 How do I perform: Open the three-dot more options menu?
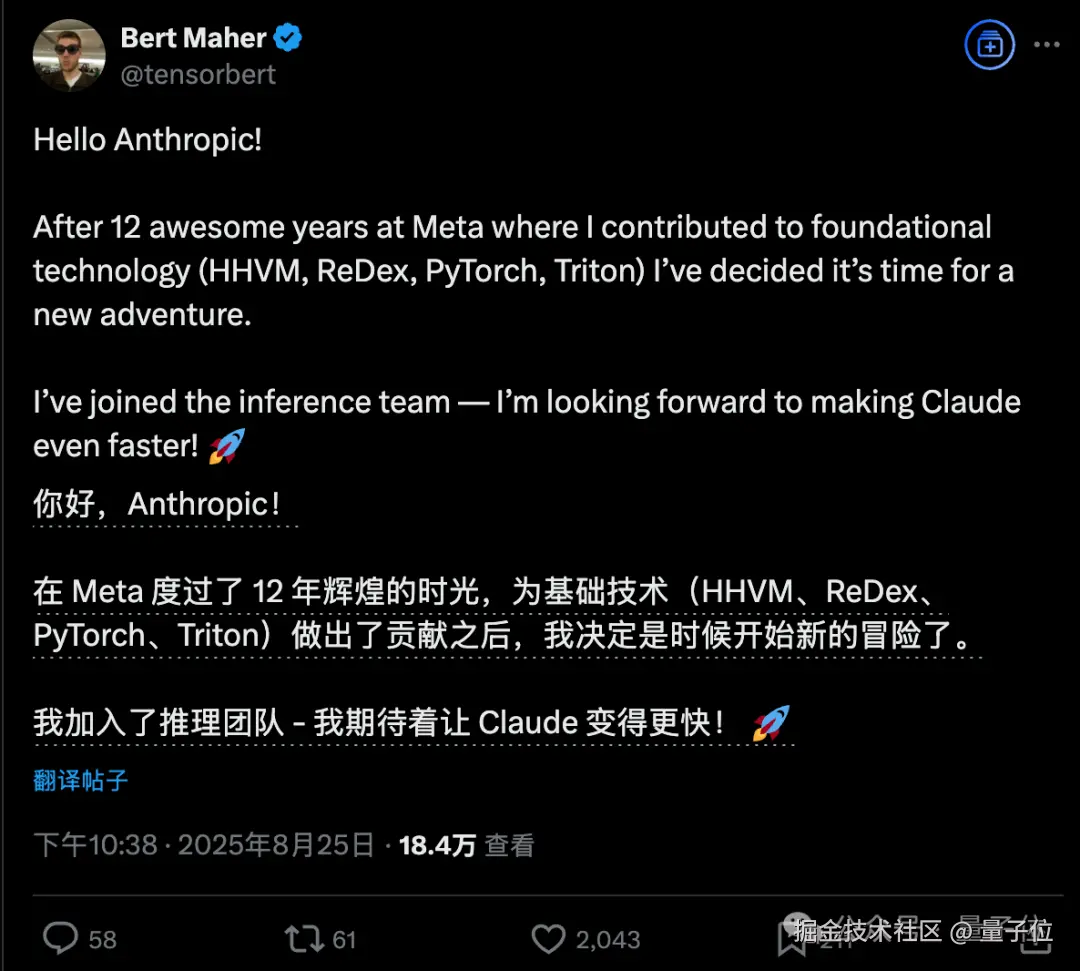point(1046,46)
